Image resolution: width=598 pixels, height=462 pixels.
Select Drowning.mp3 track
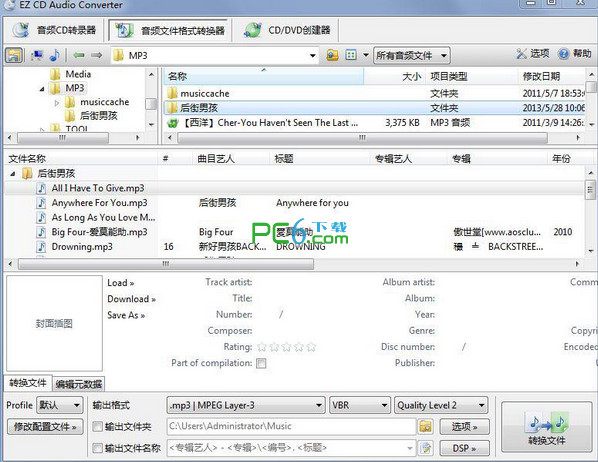pyautogui.click(x=82, y=247)
